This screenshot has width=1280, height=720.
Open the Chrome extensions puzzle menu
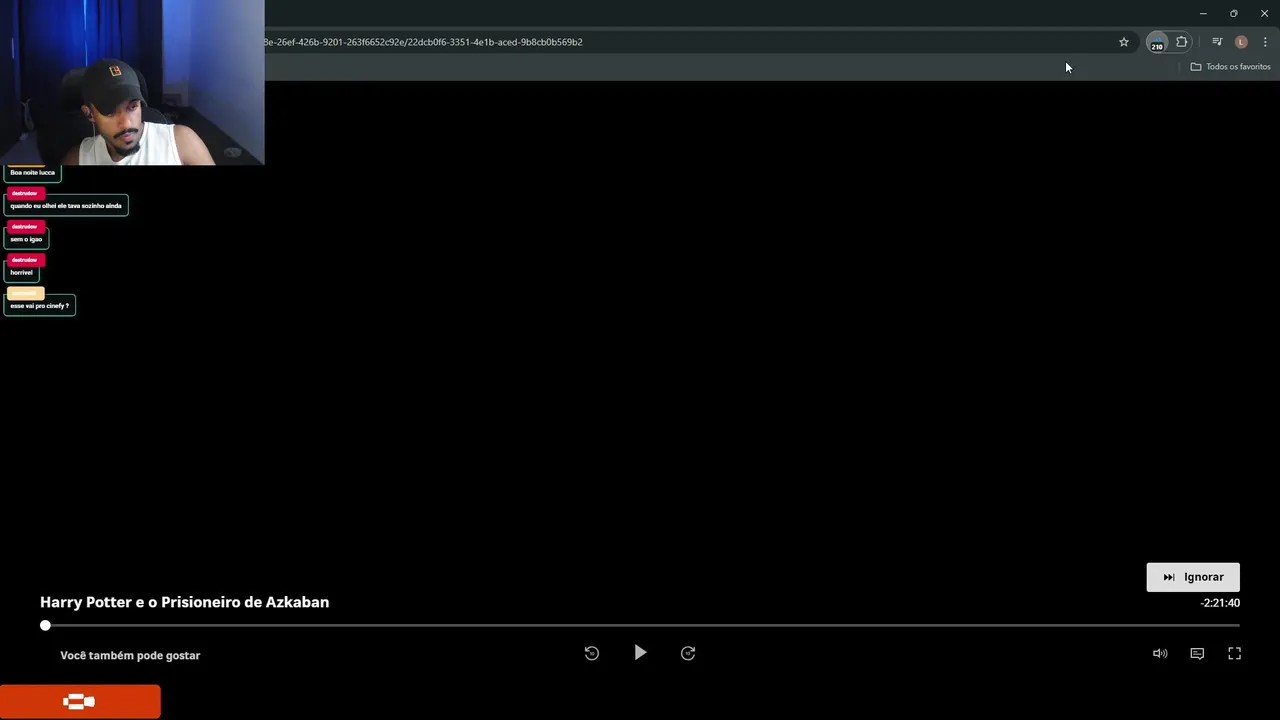click(x=1182, y=42)
